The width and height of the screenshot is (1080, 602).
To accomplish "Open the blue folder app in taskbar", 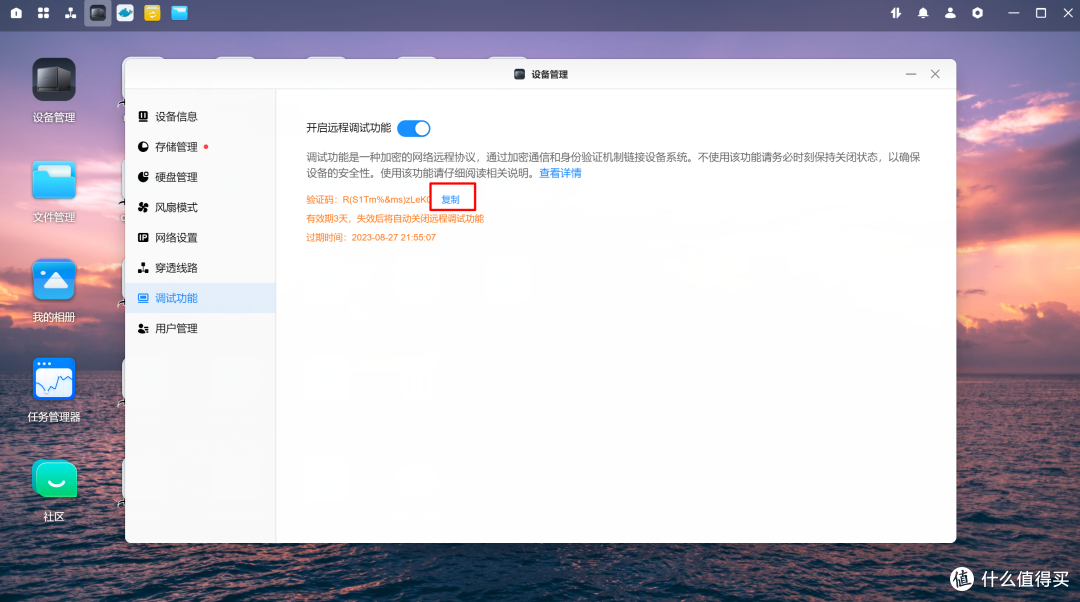I will click(x=180, y=13).
